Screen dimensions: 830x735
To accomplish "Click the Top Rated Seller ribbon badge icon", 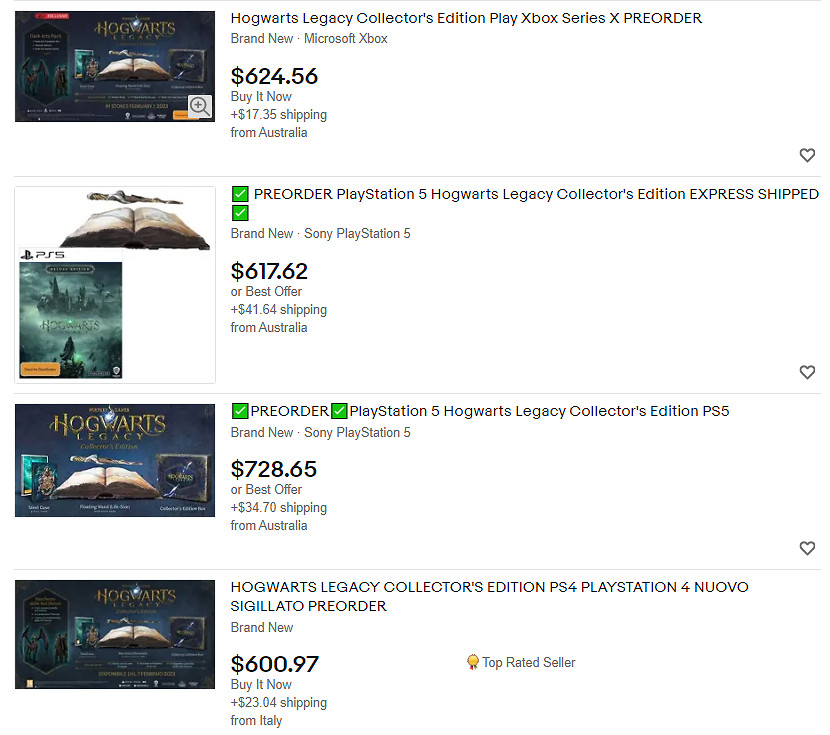I will point(473,662).
